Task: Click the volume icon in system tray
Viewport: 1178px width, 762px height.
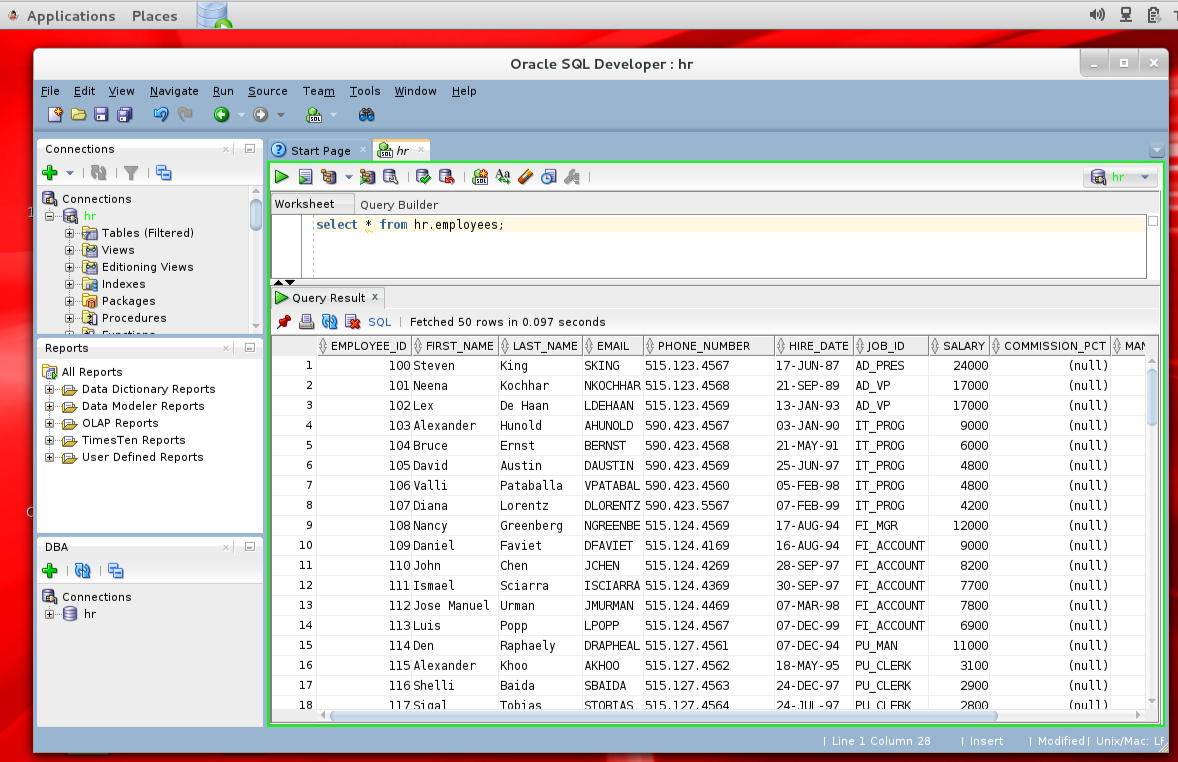Action: pyautogui.click(x=1097, y=14)
